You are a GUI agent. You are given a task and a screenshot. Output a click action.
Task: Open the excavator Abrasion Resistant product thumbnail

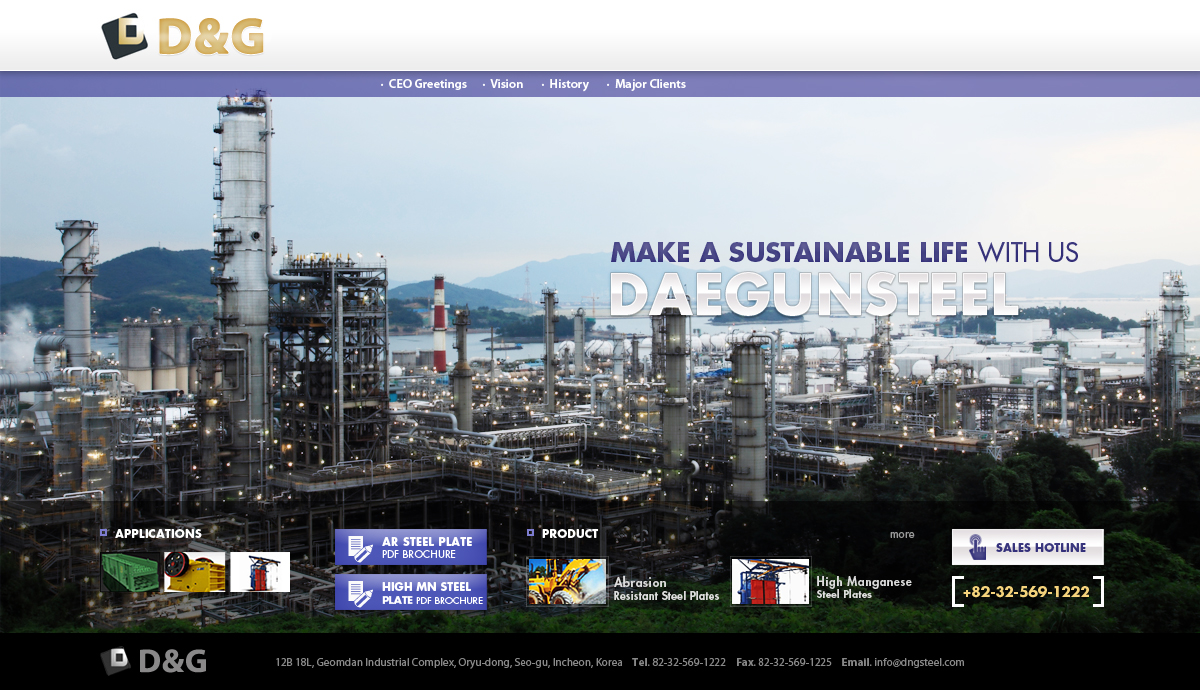(567, 582)
